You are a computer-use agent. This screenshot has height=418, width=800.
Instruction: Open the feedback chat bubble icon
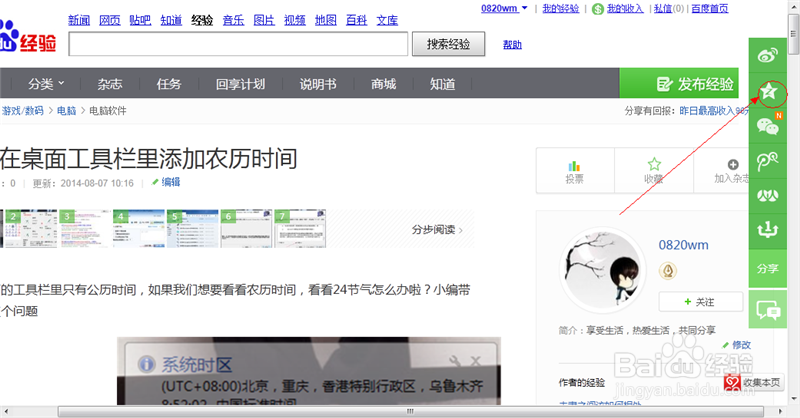point(768,310)
